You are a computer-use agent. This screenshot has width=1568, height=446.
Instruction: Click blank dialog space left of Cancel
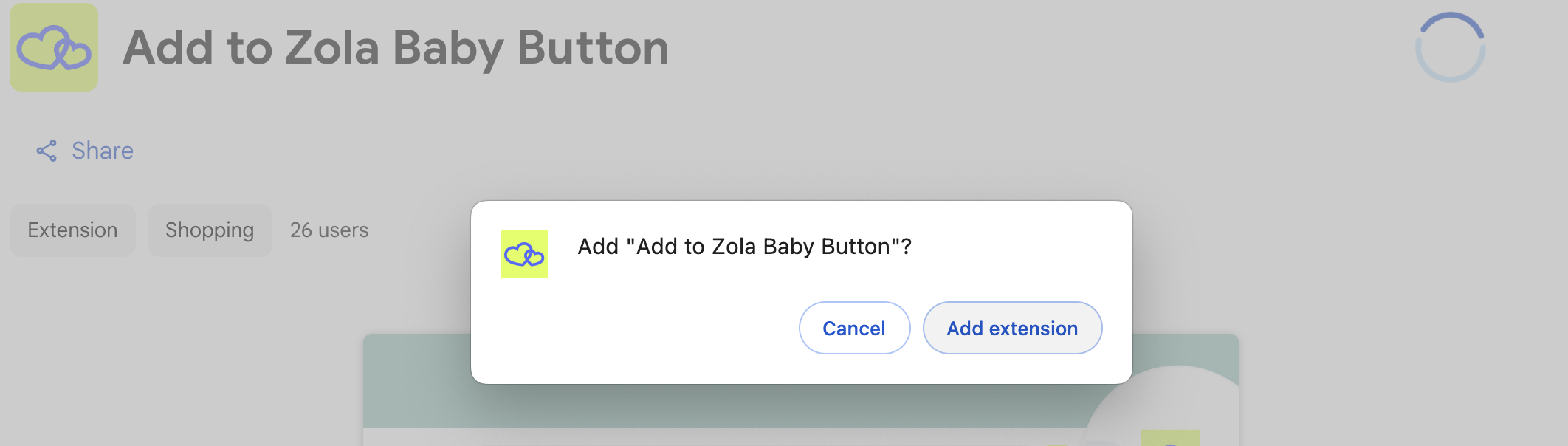click(635, 329)
